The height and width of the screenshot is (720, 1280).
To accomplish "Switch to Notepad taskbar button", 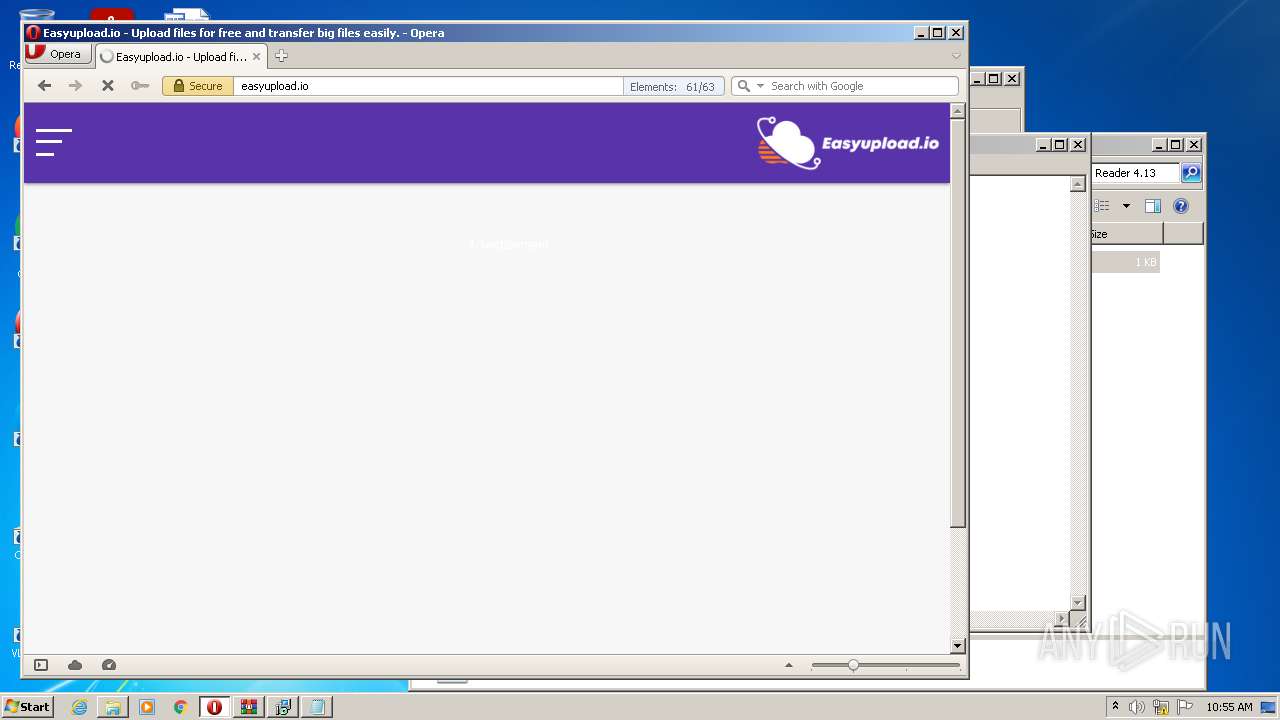I will tap(317, 707).
